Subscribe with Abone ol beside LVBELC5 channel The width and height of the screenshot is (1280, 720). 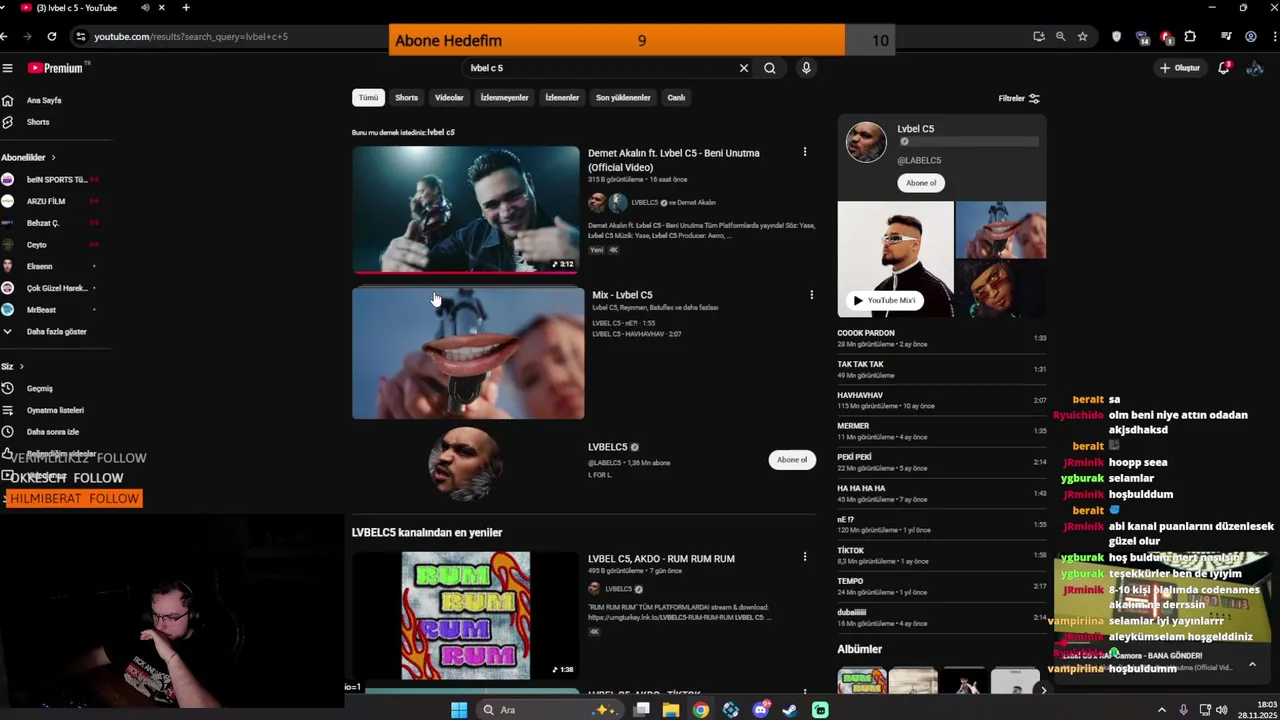click(792, 460)
